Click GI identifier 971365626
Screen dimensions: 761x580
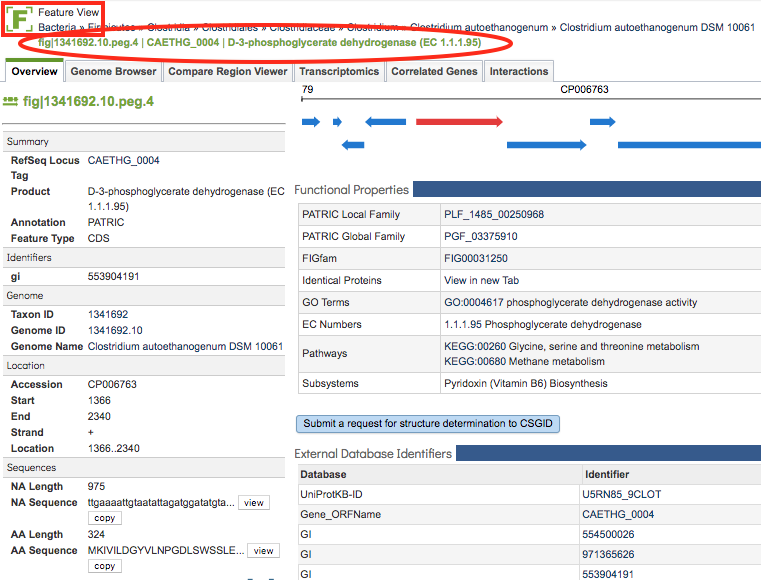608,554
